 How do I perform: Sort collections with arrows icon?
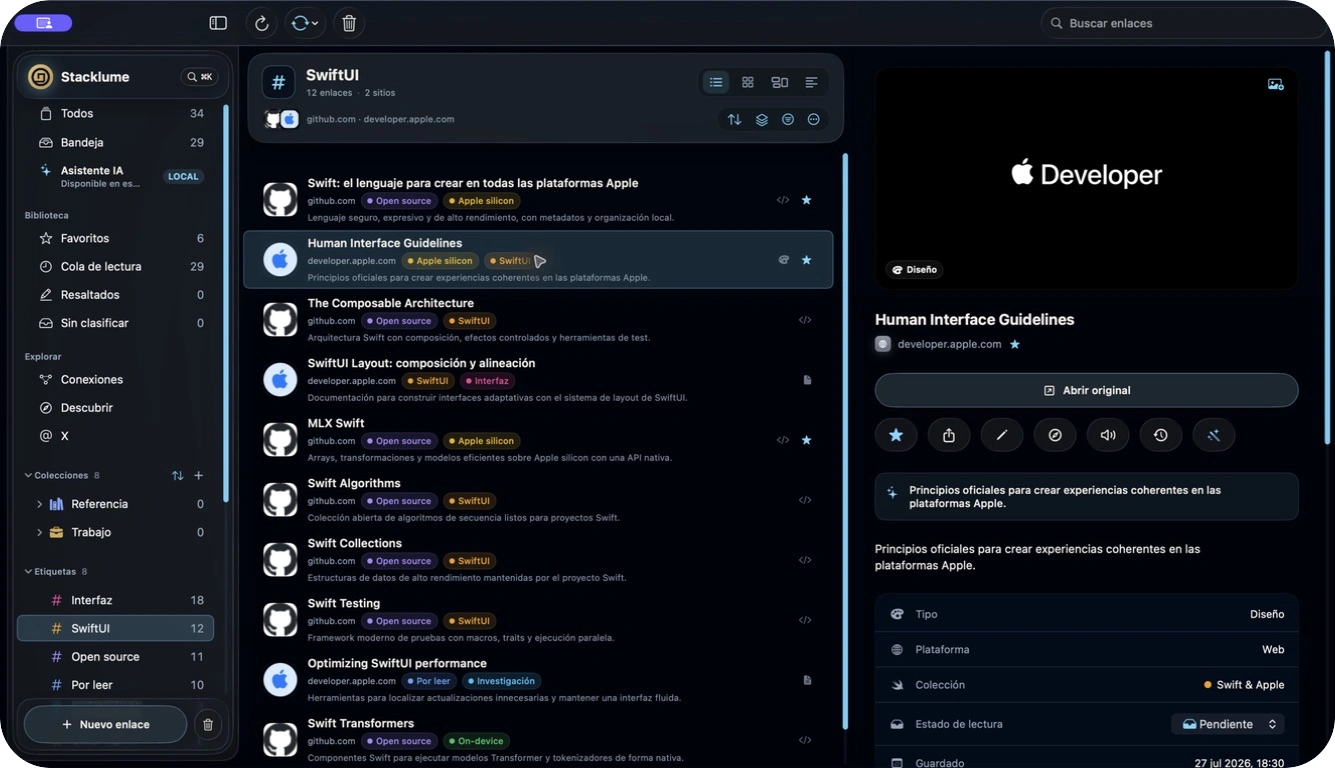pos(177,475)
